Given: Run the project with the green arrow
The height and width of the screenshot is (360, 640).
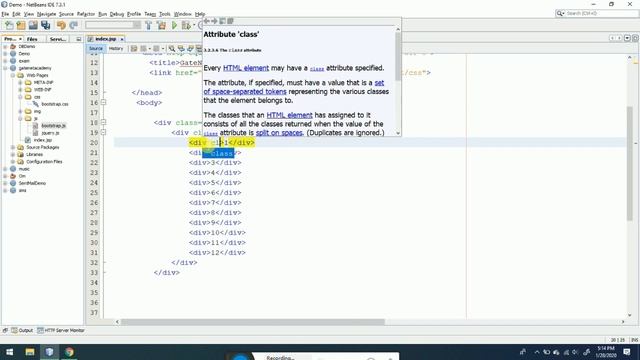Looking at the screenshot, I should coord(174,25).
